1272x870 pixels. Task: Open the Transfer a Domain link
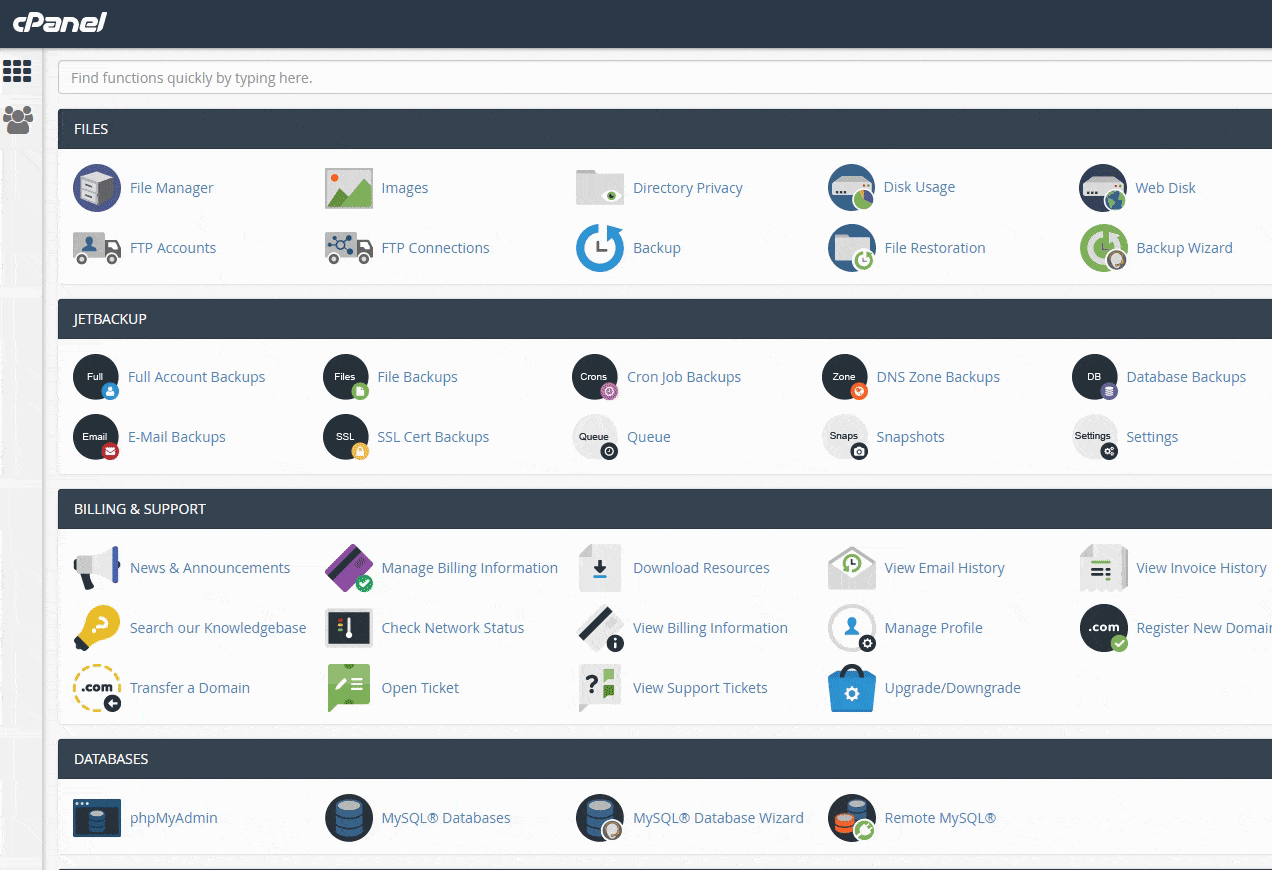(x=190, y=688)
